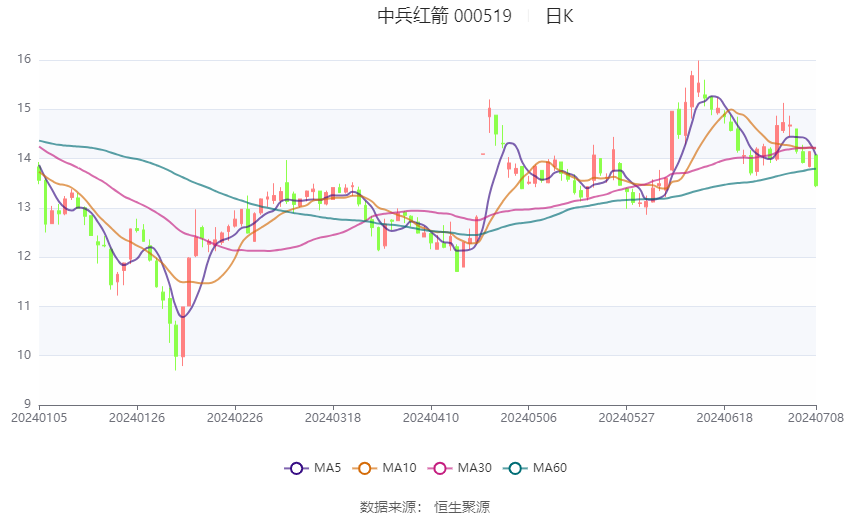
Task: Toggle the MA10 legend series
Action: pyautogui.click(x=385, y=468)
